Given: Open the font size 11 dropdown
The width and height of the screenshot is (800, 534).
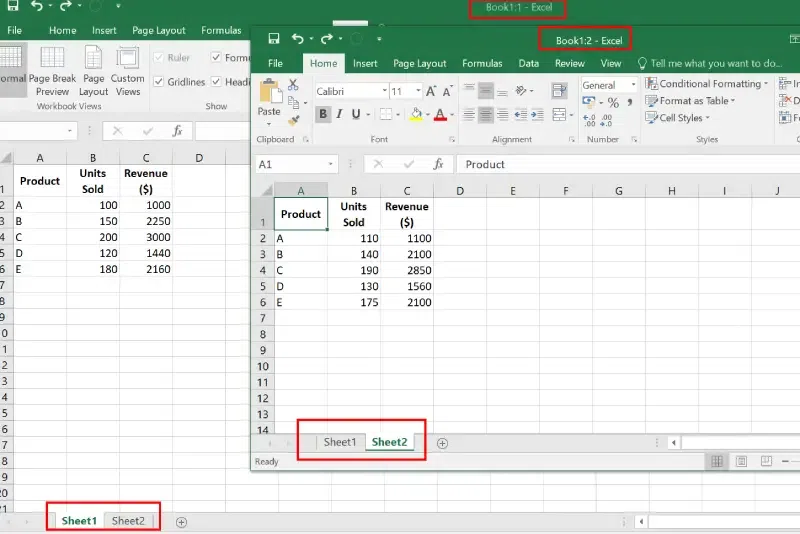Looking at the screenshot, I should pos(418,91).
